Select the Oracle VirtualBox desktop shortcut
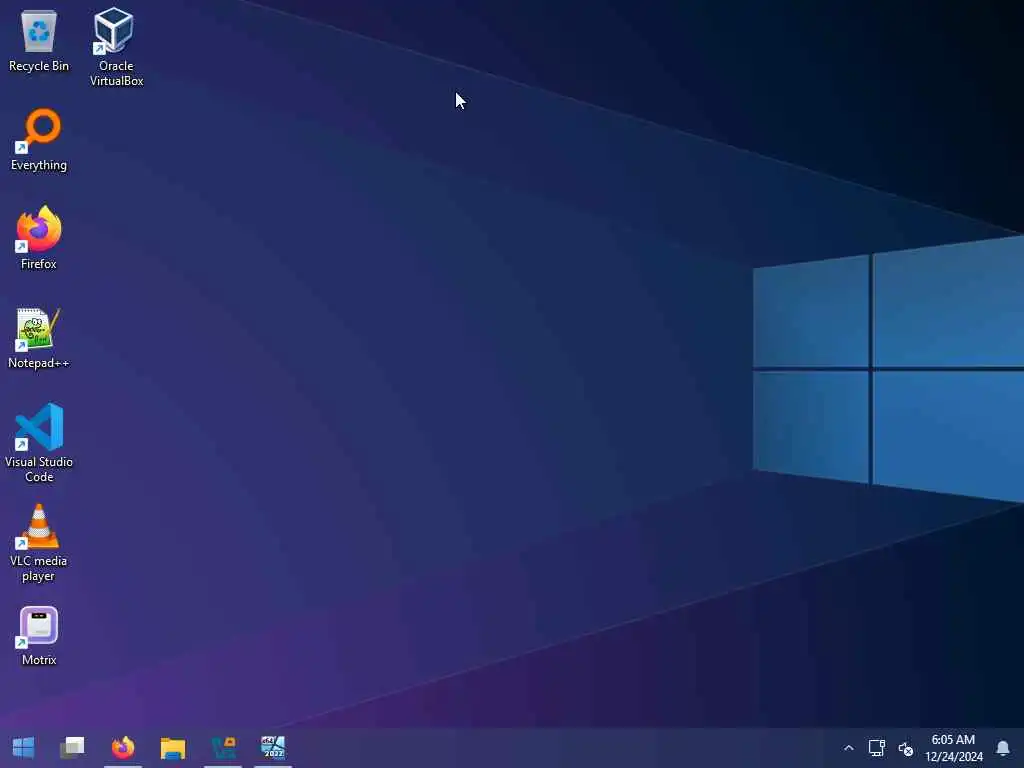 [x=116, y=47]
